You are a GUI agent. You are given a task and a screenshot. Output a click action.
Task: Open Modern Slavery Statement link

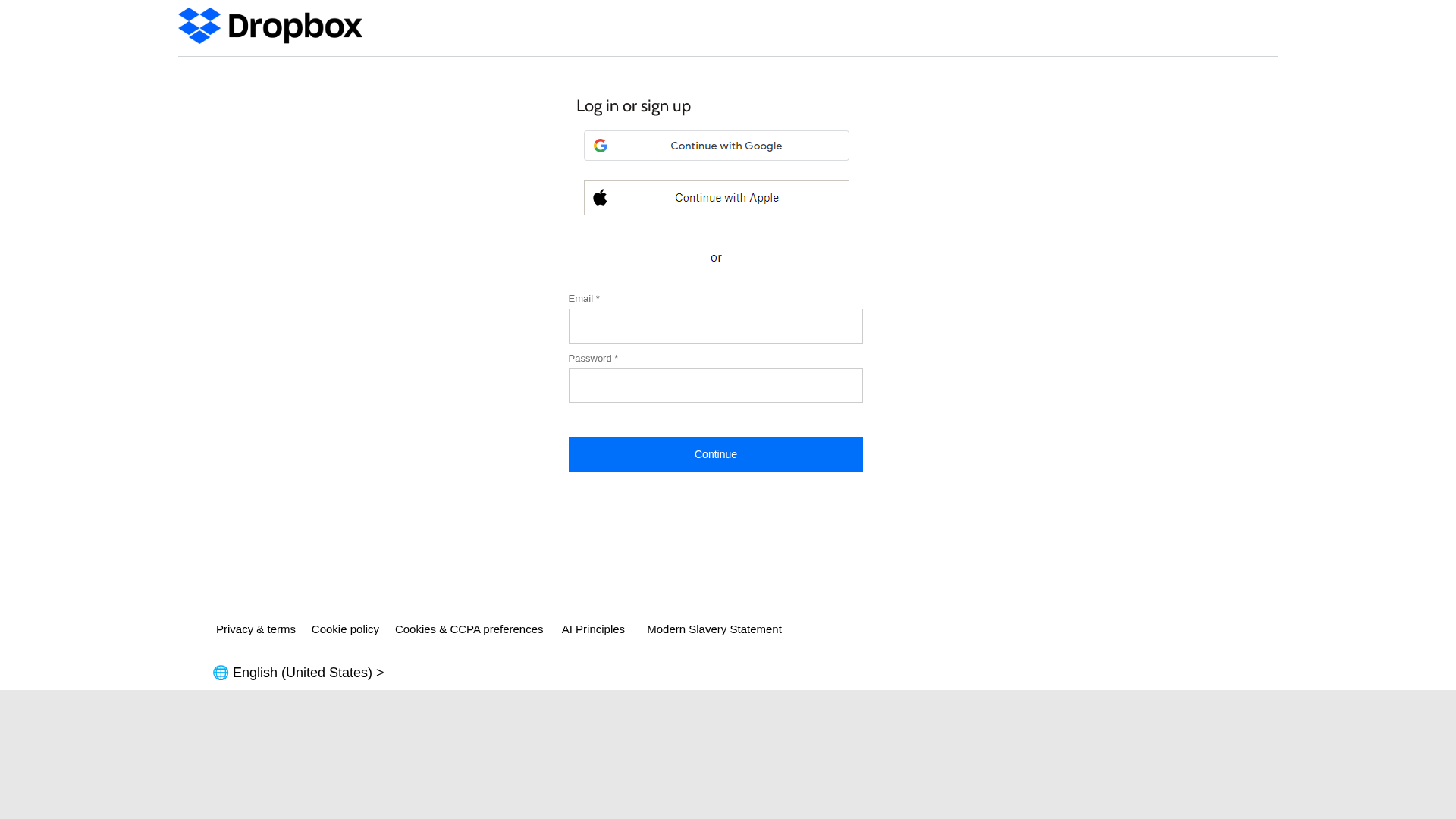[x=714, y=629]
